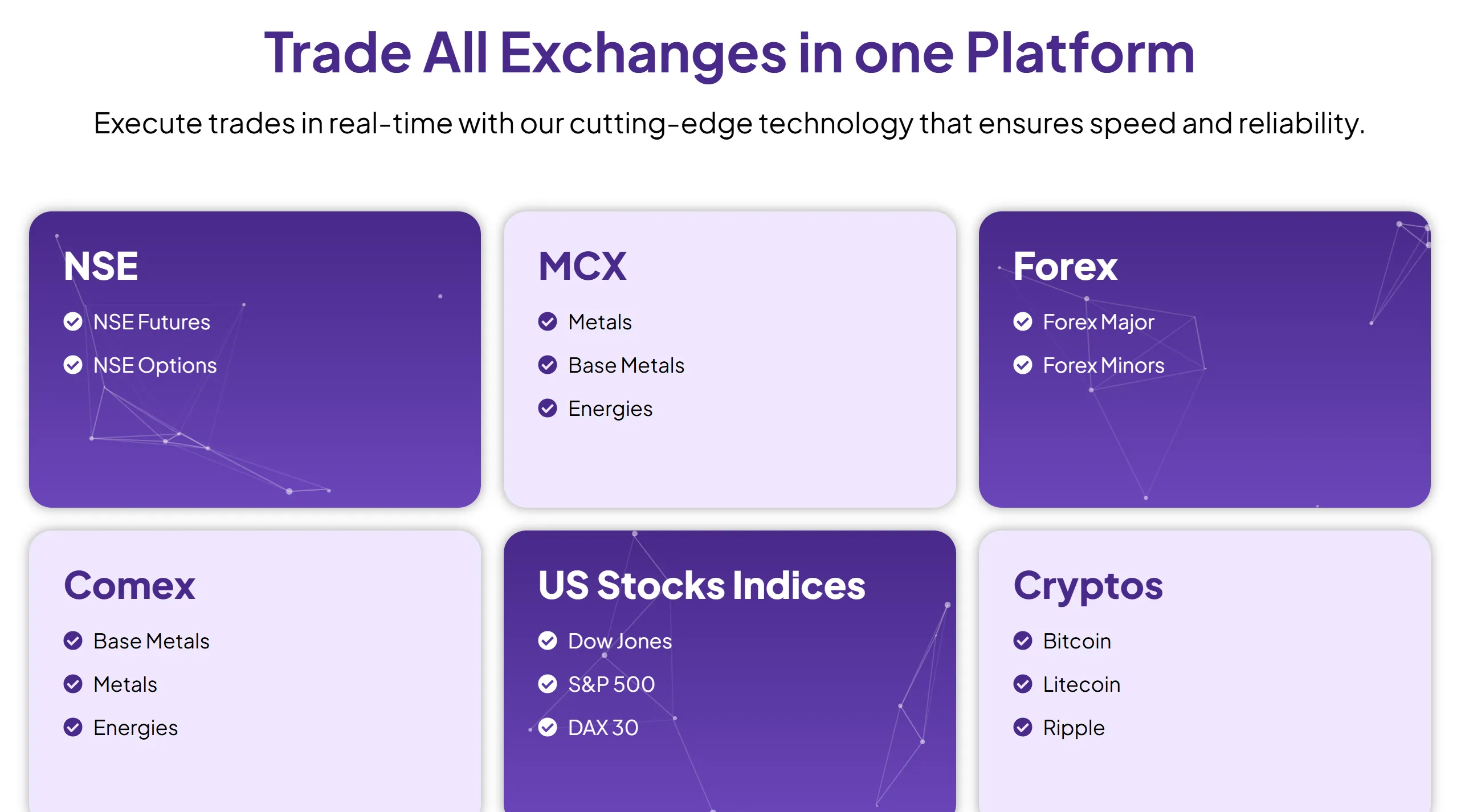Click the checkmark beside MCX Base Metals

(548, 365)
